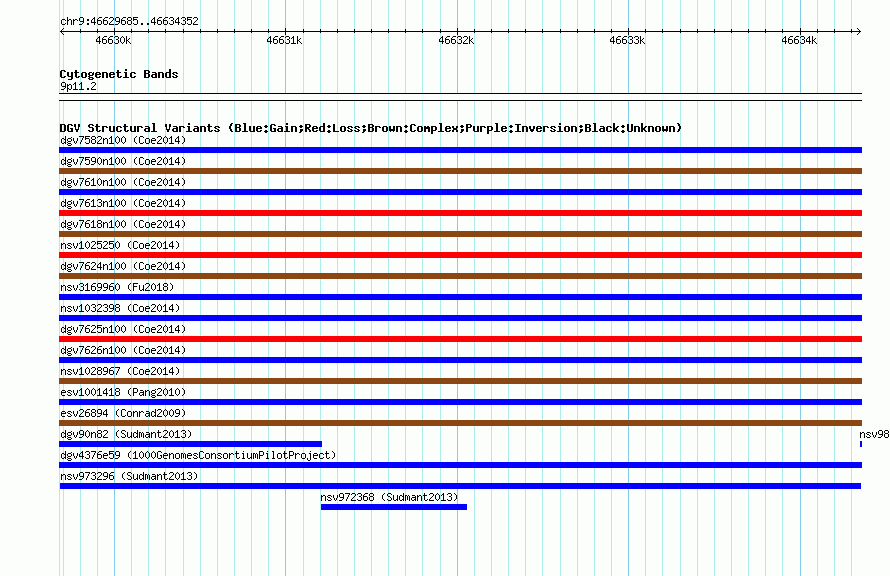
Task: Select the brown nsv1028967 complex bar
Action: tap(460, 381)
